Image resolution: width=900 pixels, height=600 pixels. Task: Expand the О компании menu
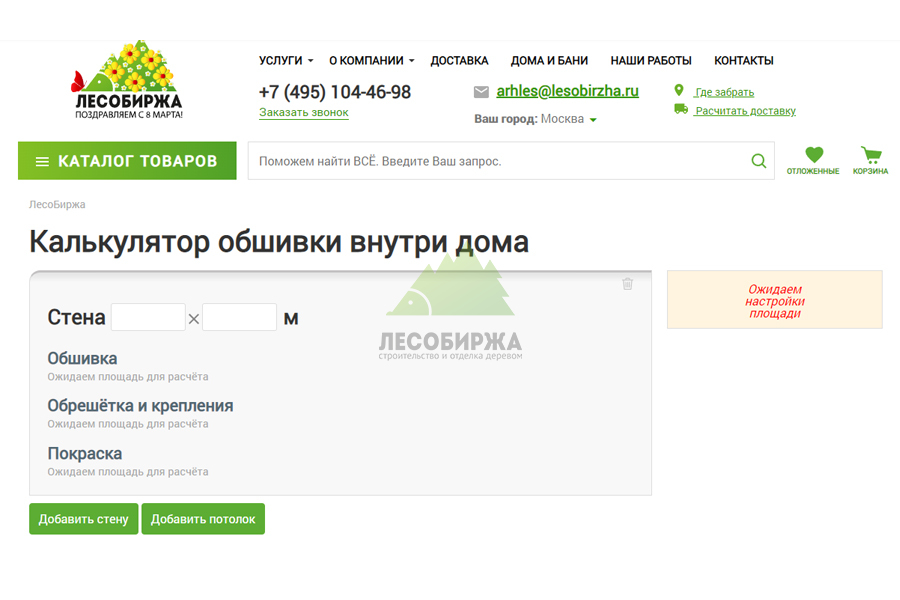tap(371, 61)
